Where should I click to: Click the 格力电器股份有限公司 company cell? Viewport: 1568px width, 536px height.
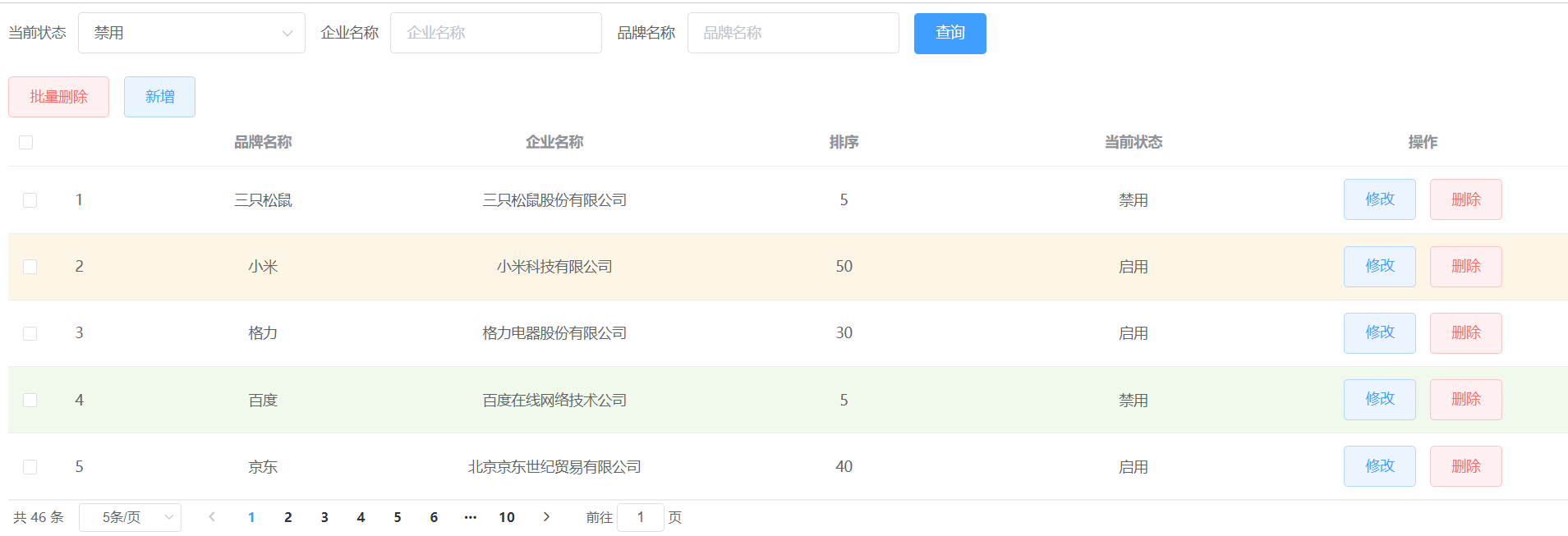tap(554, 333)
